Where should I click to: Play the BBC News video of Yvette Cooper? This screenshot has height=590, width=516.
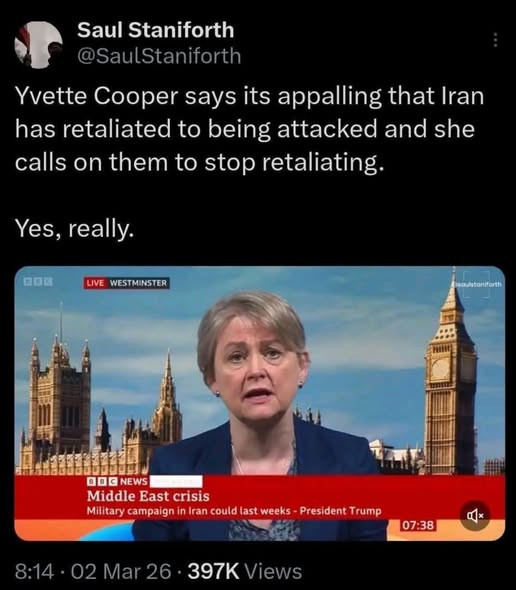(260, 403)
